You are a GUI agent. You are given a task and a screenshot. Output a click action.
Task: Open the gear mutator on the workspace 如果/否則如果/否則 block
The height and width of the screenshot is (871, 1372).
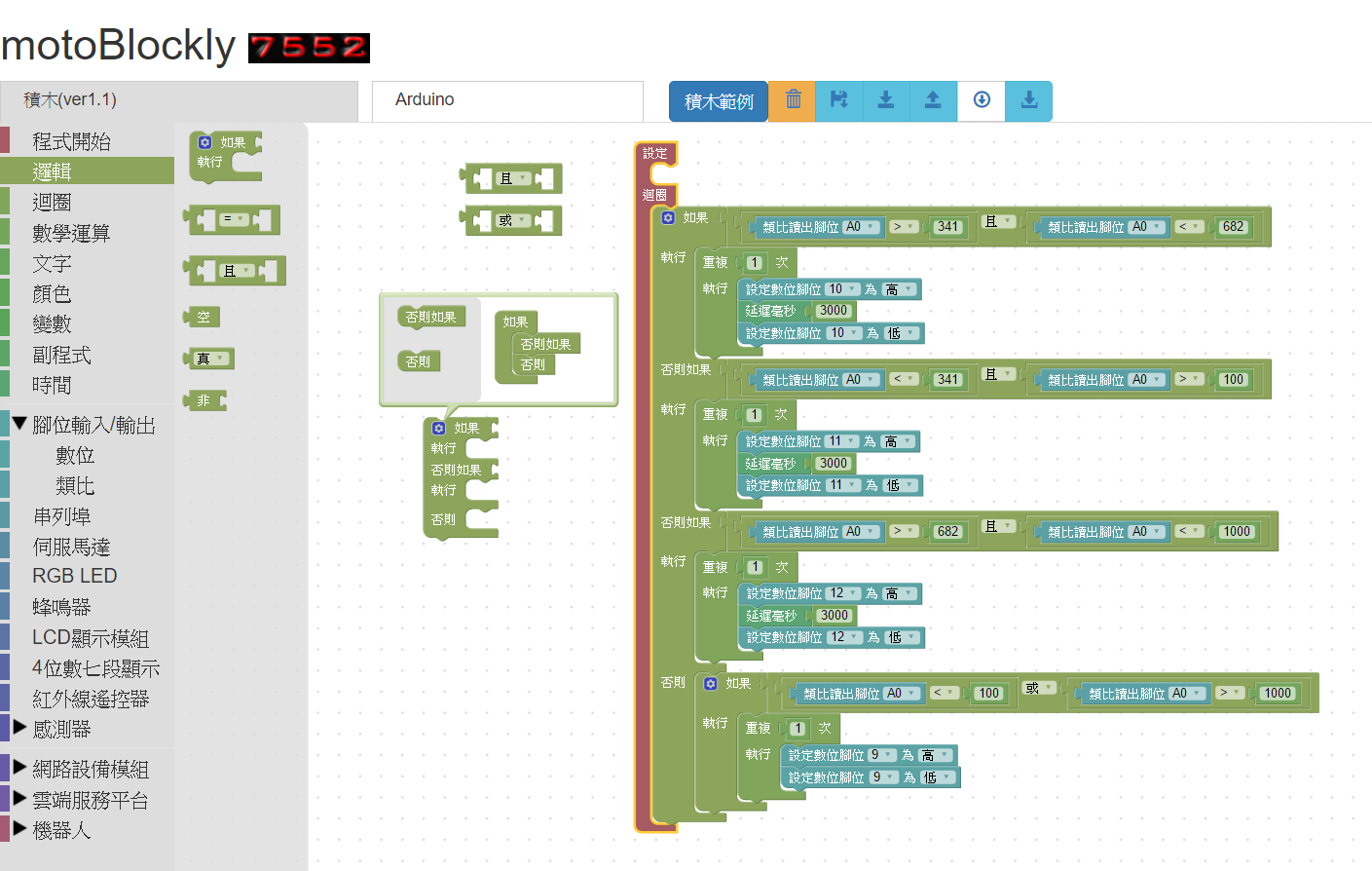(x=439, y=428)
